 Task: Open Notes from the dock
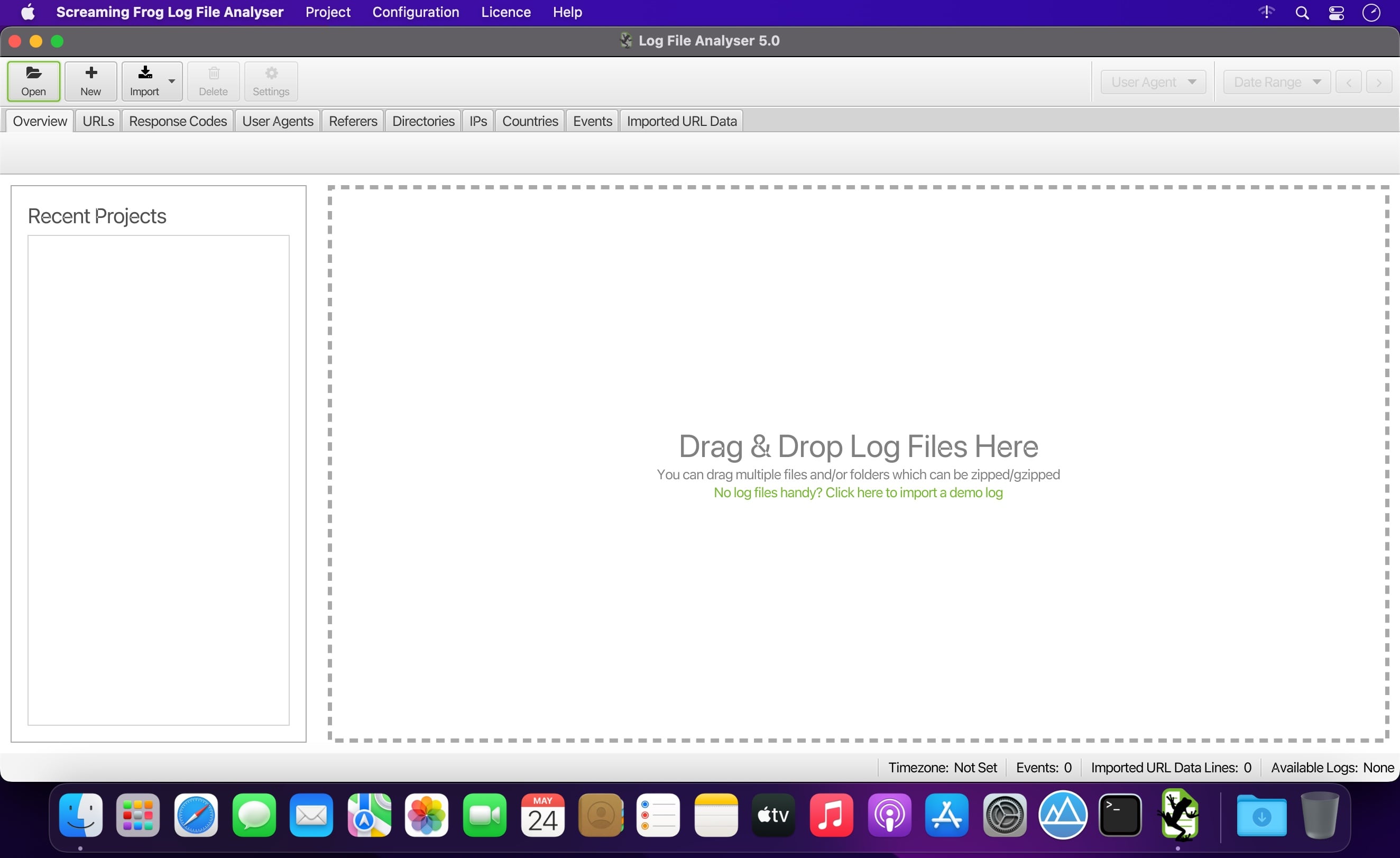coord(716,815)
